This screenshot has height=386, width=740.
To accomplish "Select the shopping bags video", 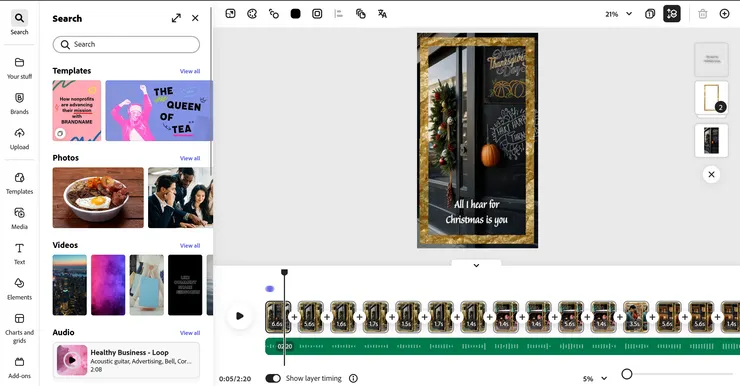I will (x=147, y=285).
